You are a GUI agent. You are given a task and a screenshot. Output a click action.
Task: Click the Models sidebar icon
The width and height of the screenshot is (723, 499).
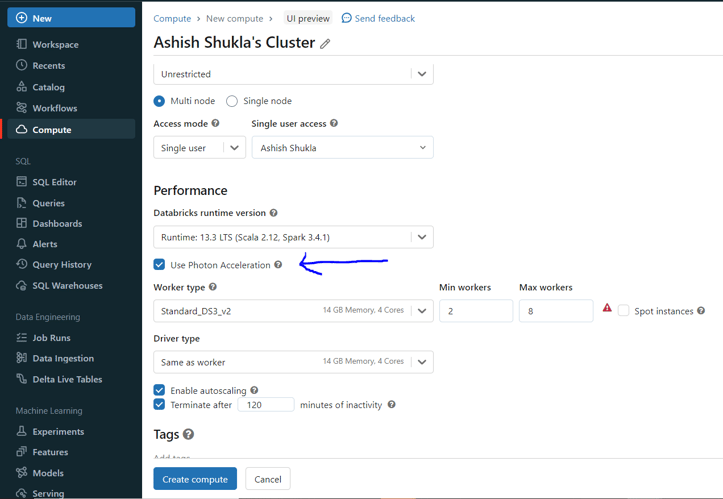[21, 473]
